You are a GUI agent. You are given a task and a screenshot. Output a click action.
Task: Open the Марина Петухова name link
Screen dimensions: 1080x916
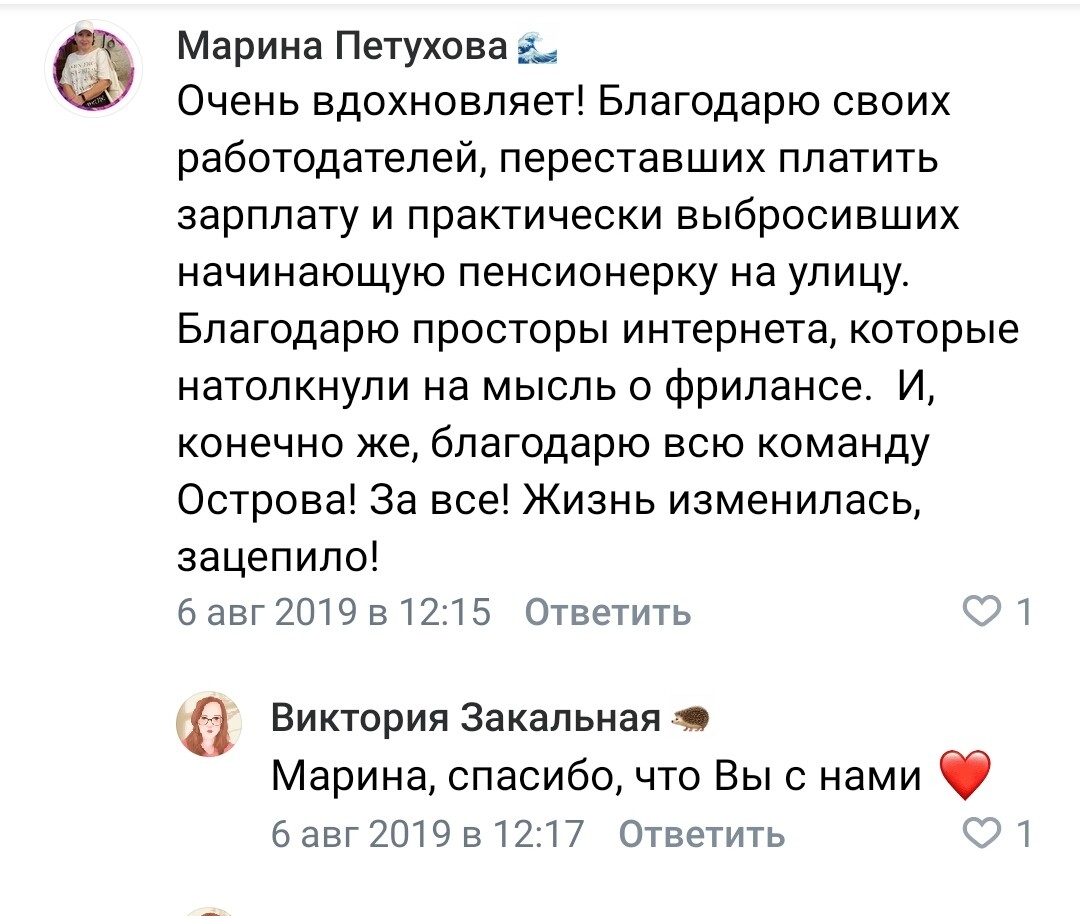pos(342,45)
